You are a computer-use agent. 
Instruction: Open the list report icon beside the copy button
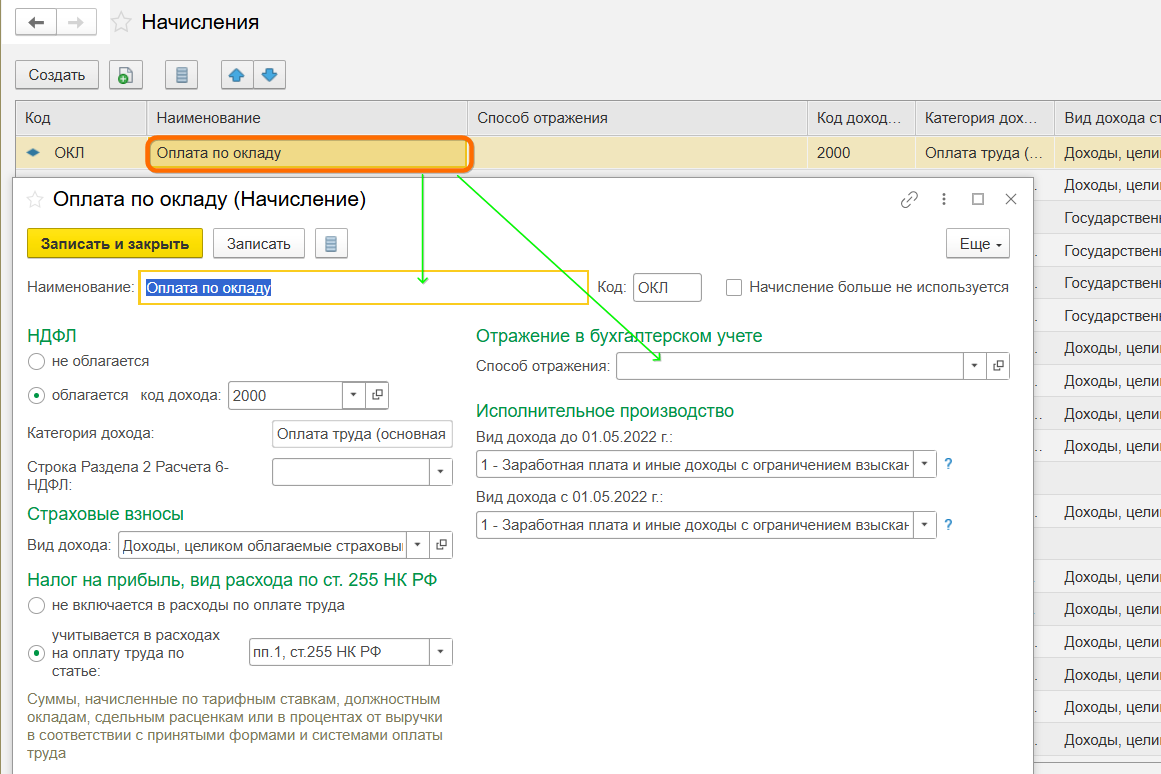(x=181, y=75)
